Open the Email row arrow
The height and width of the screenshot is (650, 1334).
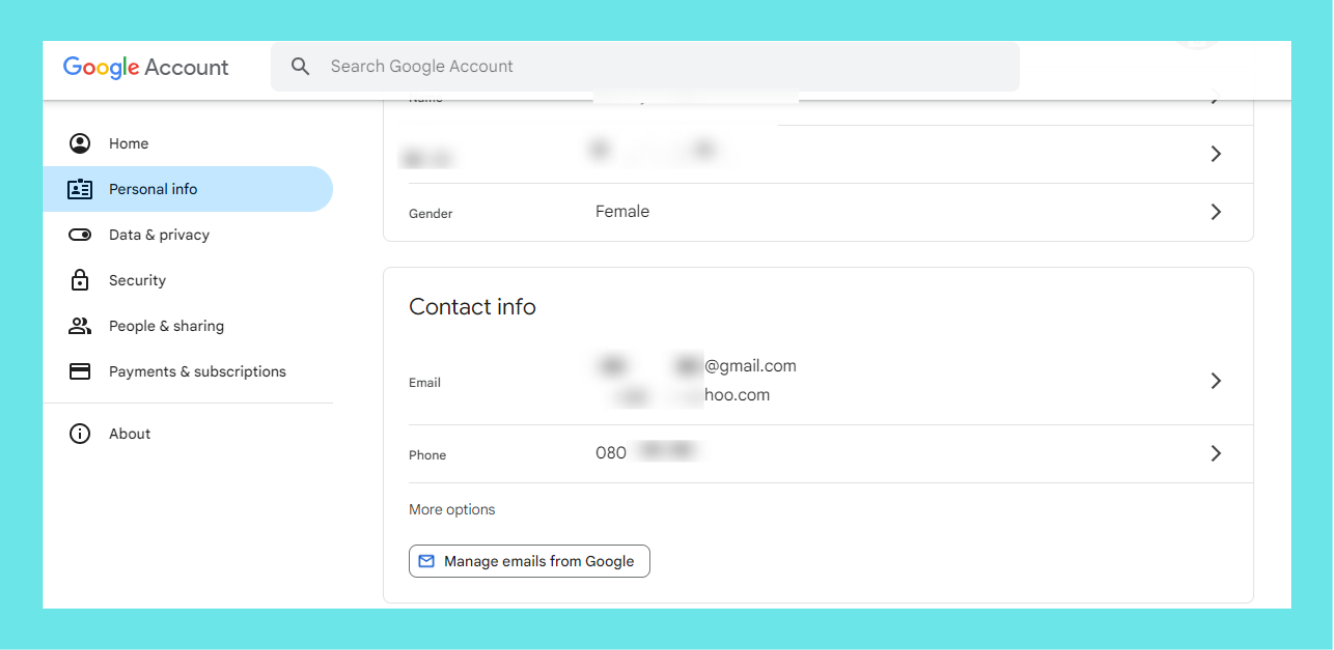1215,381
